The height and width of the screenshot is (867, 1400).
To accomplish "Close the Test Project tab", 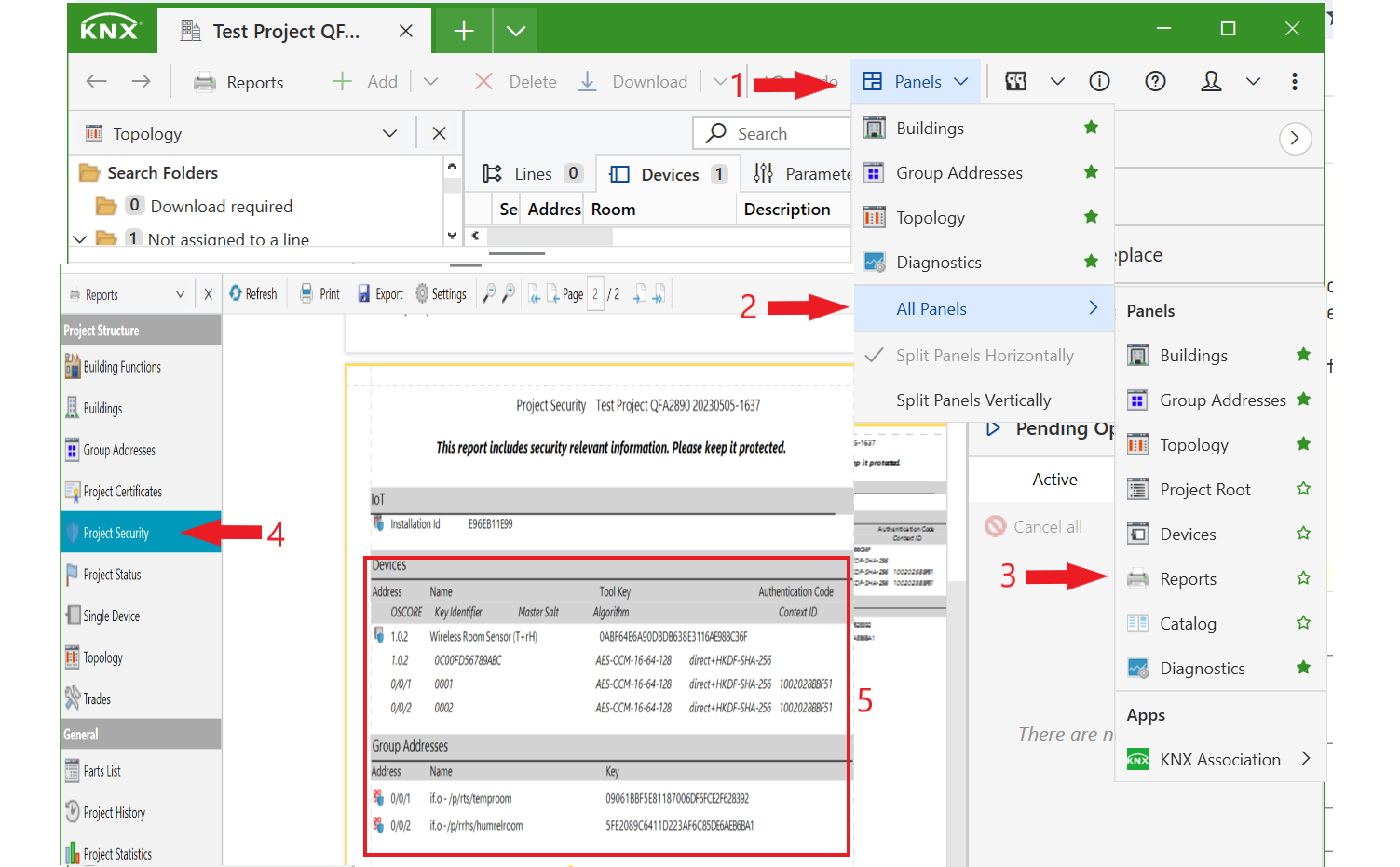I will (406, 31).
